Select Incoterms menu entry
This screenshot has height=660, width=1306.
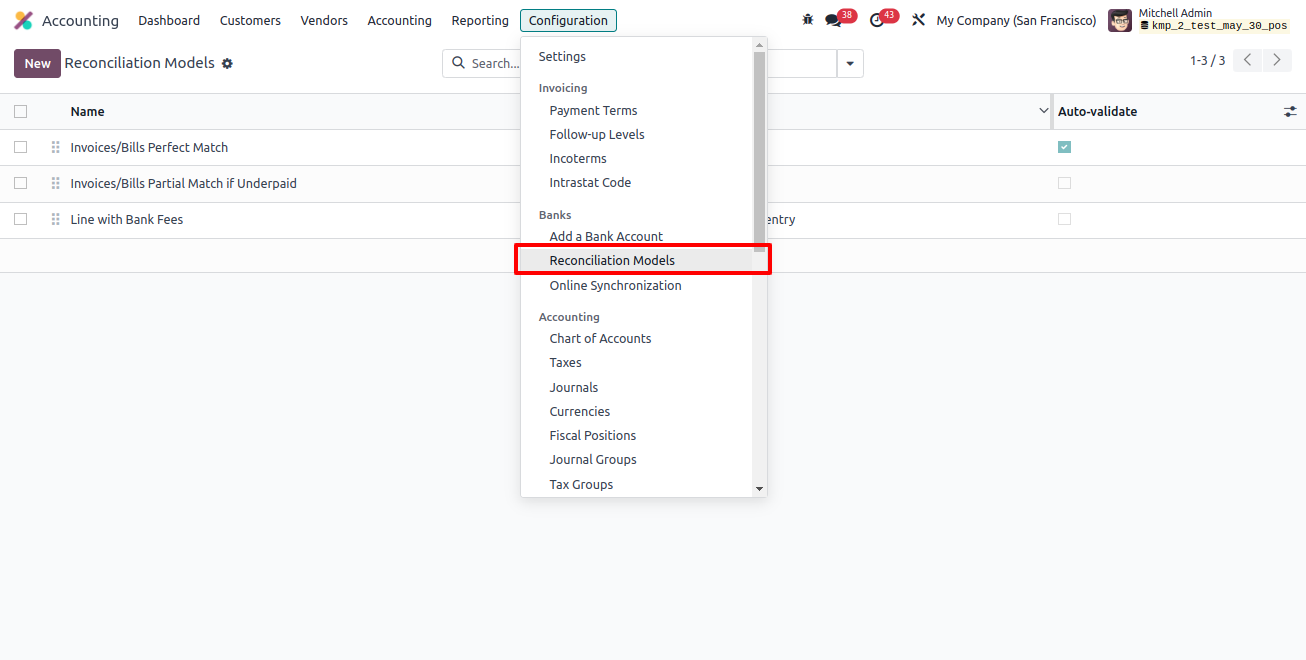(x=578, y=159)
